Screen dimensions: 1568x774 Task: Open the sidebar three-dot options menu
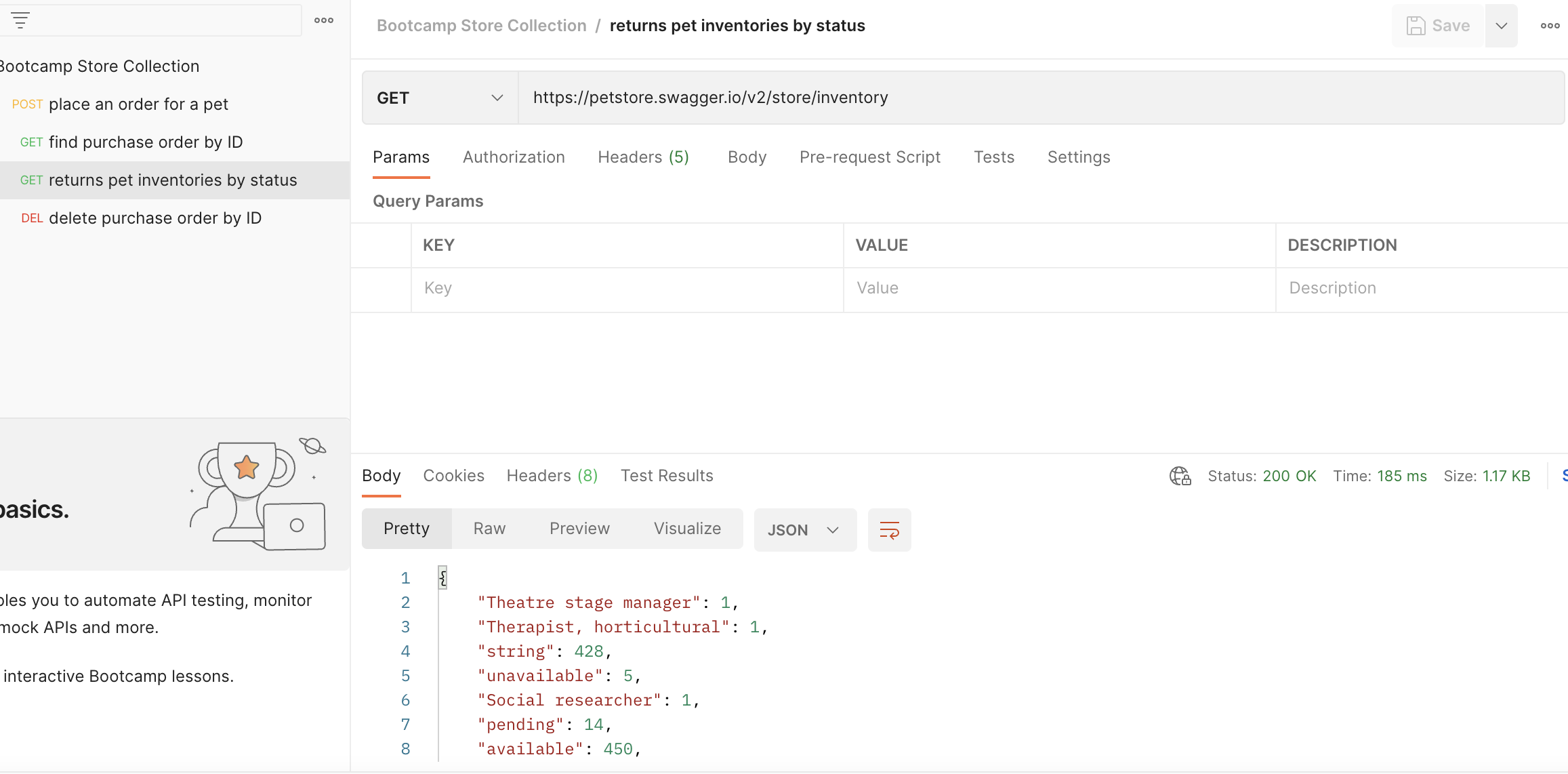[x=323, y=20]
